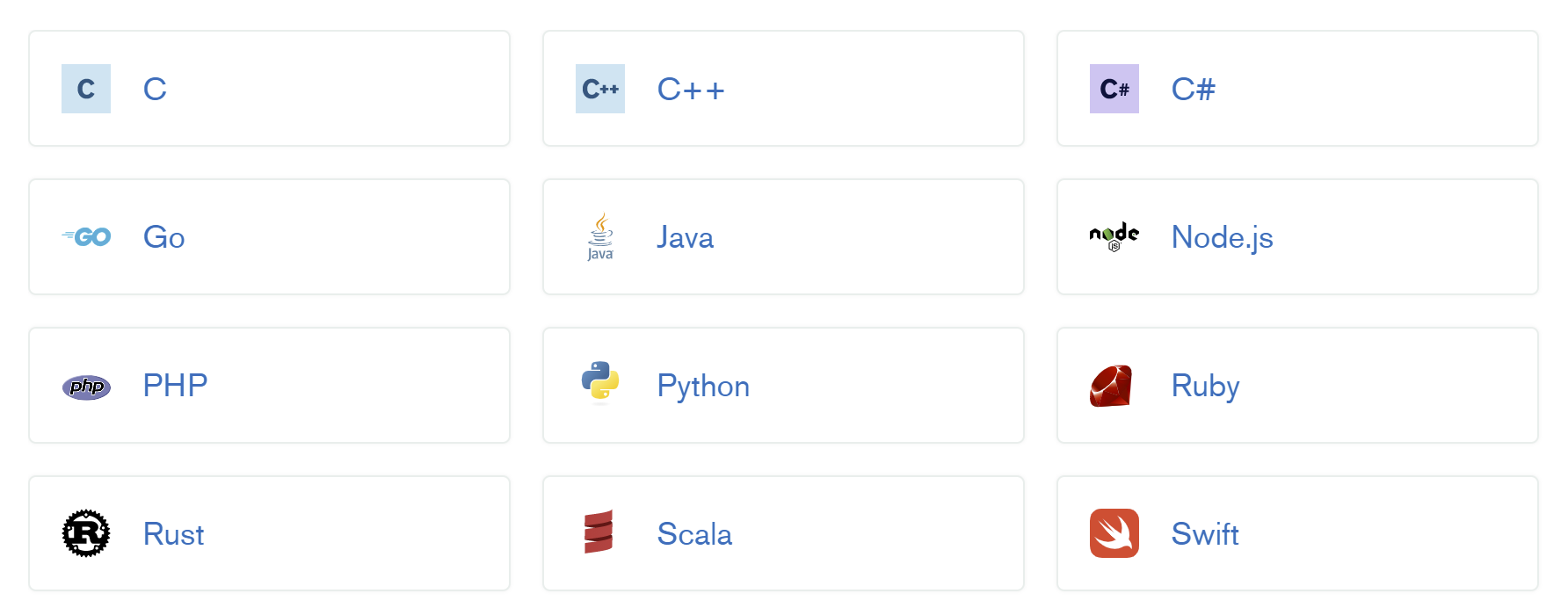Open the Node.js text link
The width and height of the screenshot is (1568, 615).
coord(1222,237)
